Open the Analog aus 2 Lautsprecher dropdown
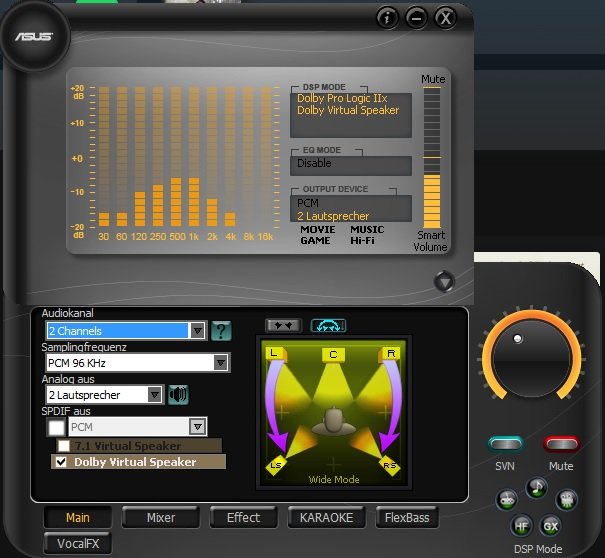605x558 pixels. click(105, 395)
